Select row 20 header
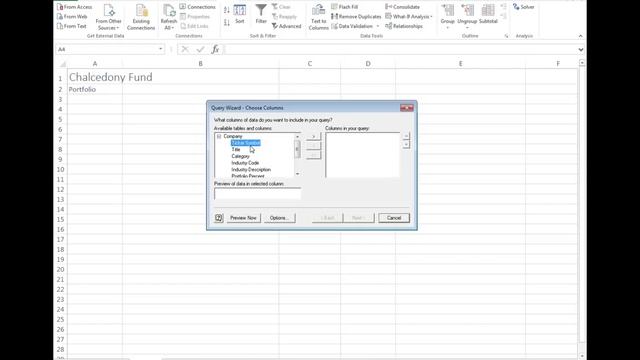 point(60,269)
